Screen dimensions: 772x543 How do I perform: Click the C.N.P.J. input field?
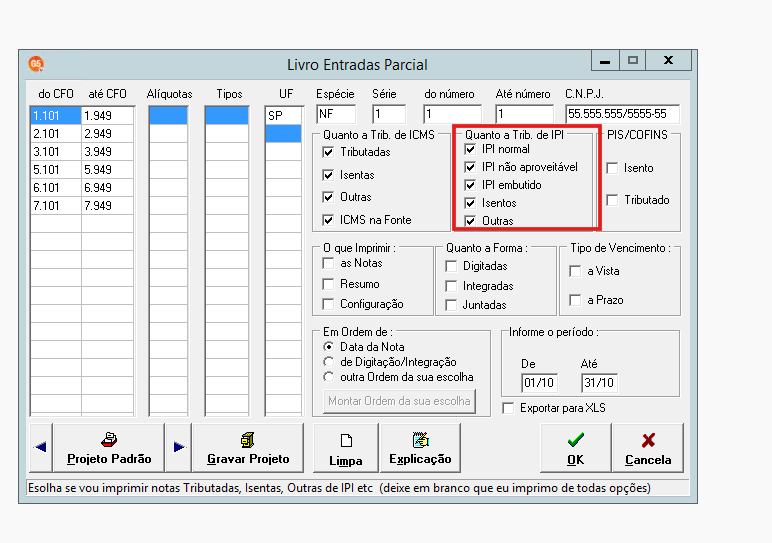click(622, 114)
